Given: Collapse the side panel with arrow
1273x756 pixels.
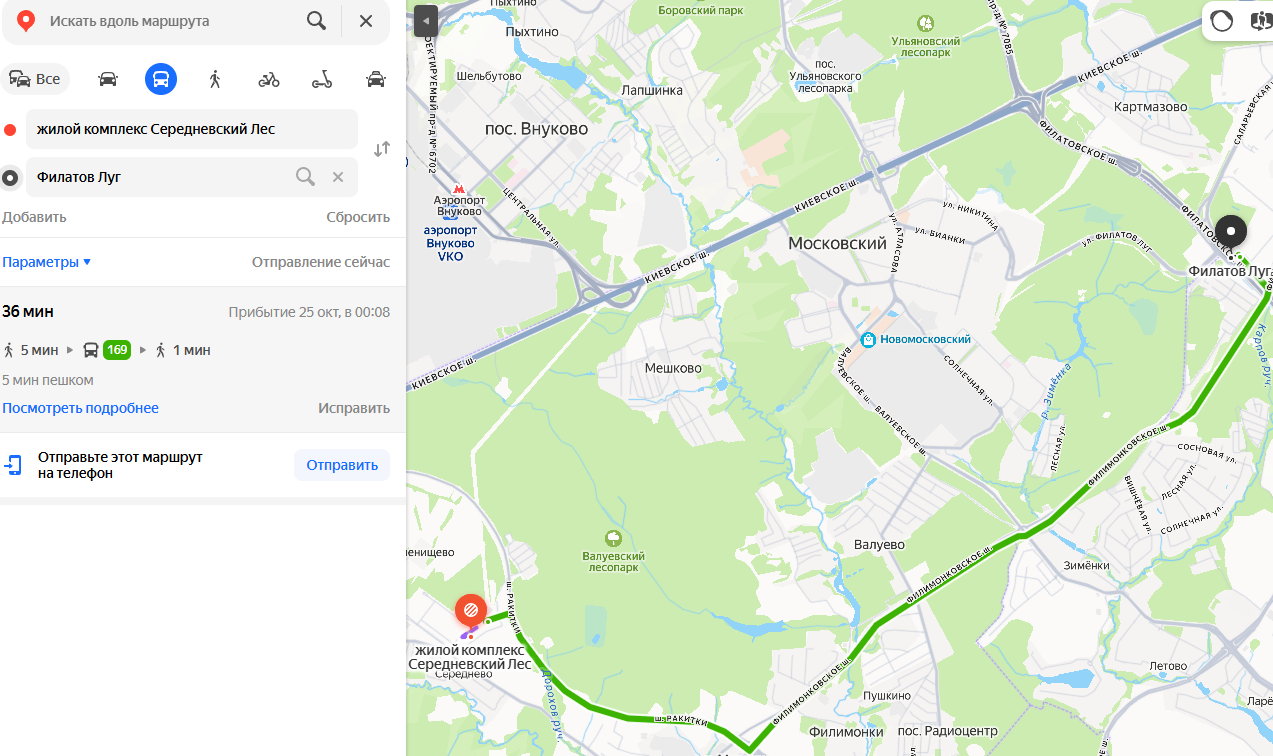Looking at the screenshot, I should pyautogui.click(x=426, y=21).
